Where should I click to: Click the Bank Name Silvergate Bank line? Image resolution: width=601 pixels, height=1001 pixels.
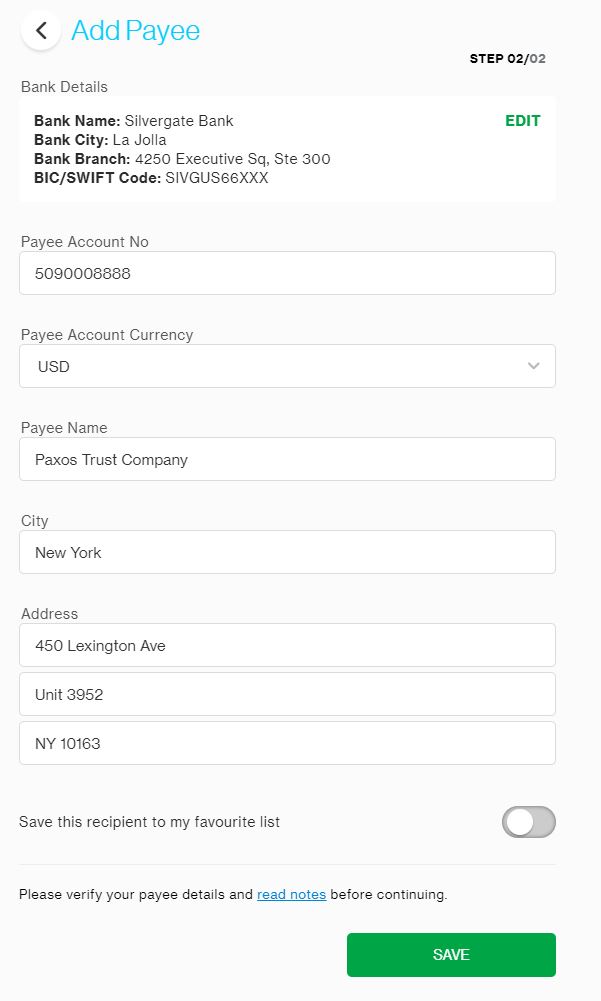pos(133,121)
